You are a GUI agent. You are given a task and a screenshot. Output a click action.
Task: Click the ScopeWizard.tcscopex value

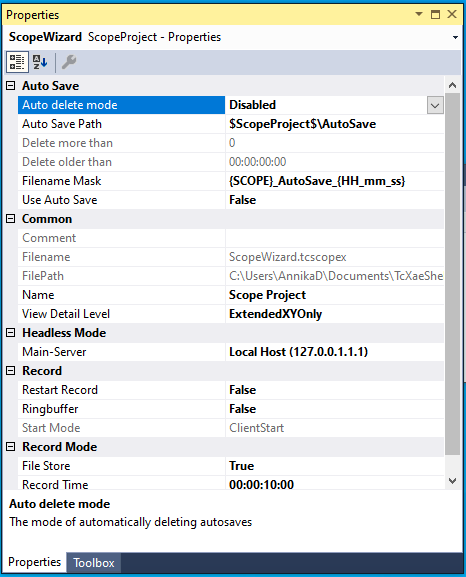point(287,257)
